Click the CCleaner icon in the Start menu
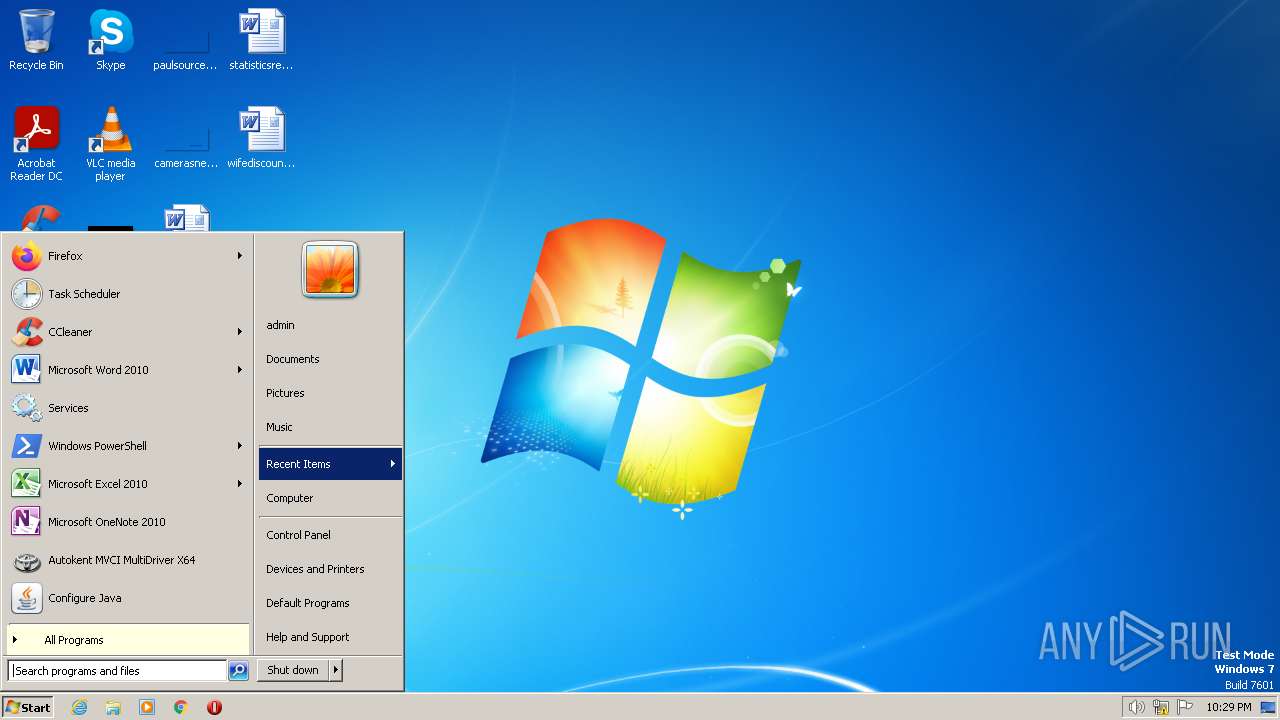 point(27,332)
